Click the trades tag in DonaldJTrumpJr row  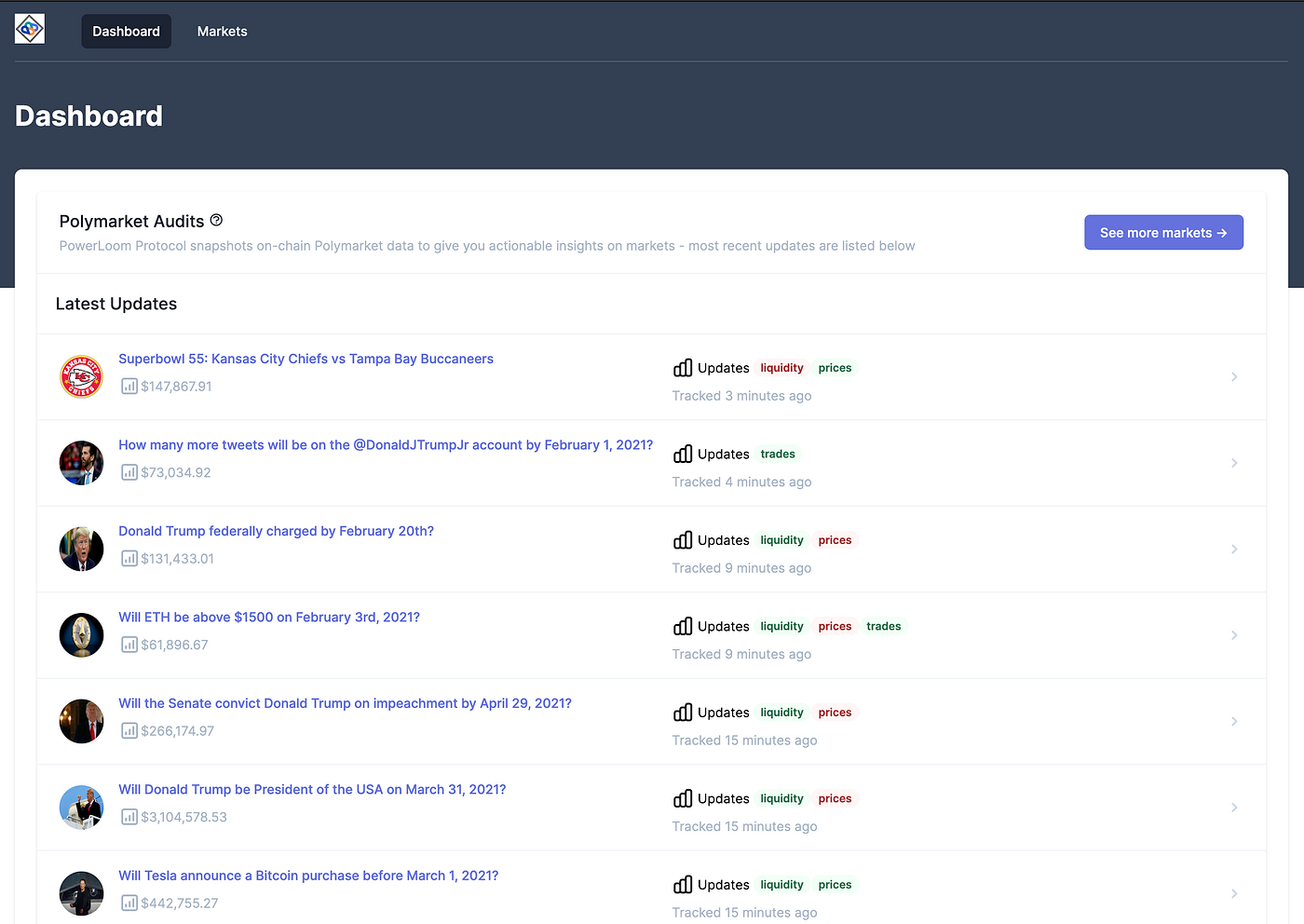pyautogui.click(x=778, y=455)
